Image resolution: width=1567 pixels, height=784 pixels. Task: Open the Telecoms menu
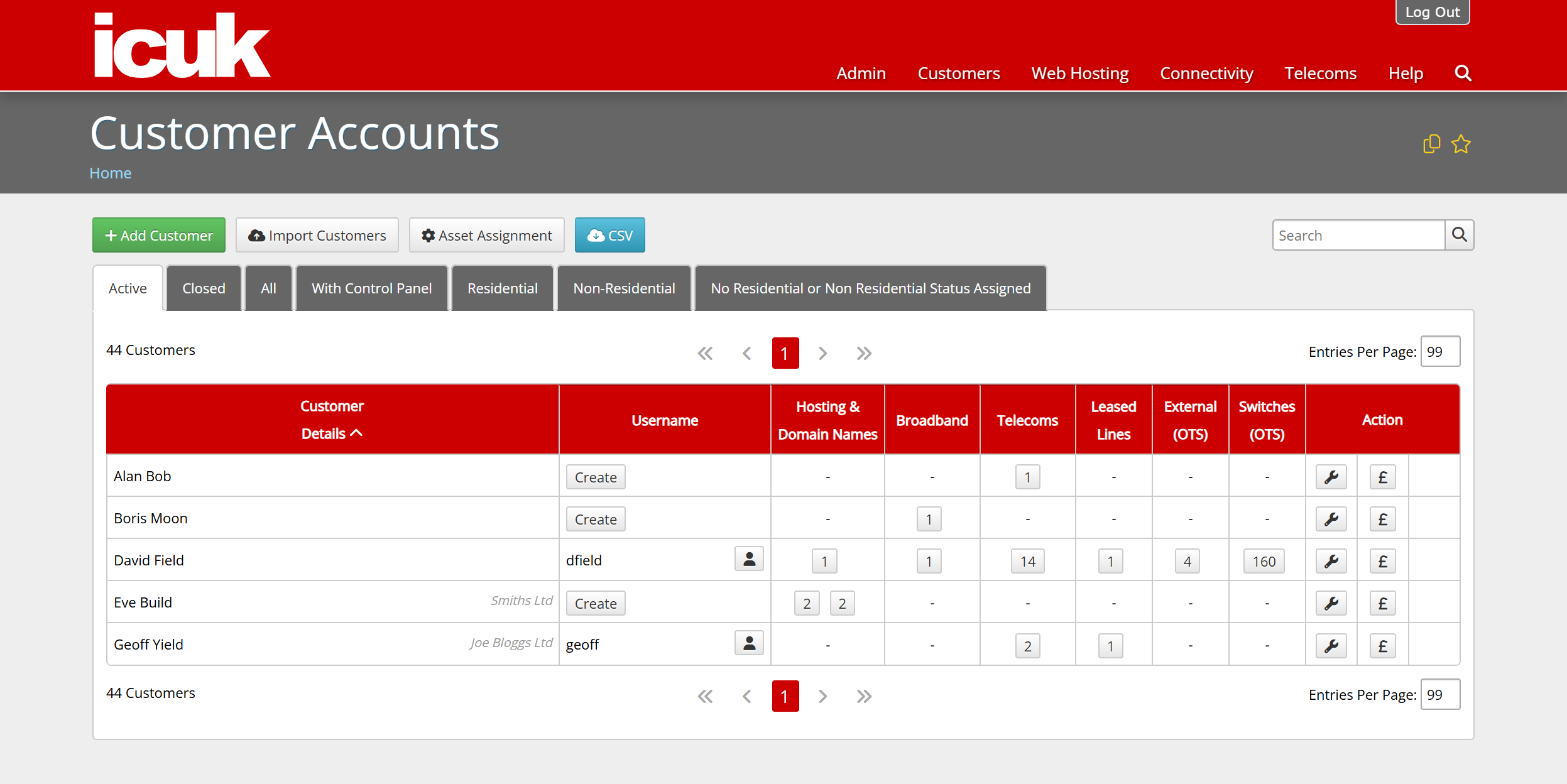click(1320, 73)
